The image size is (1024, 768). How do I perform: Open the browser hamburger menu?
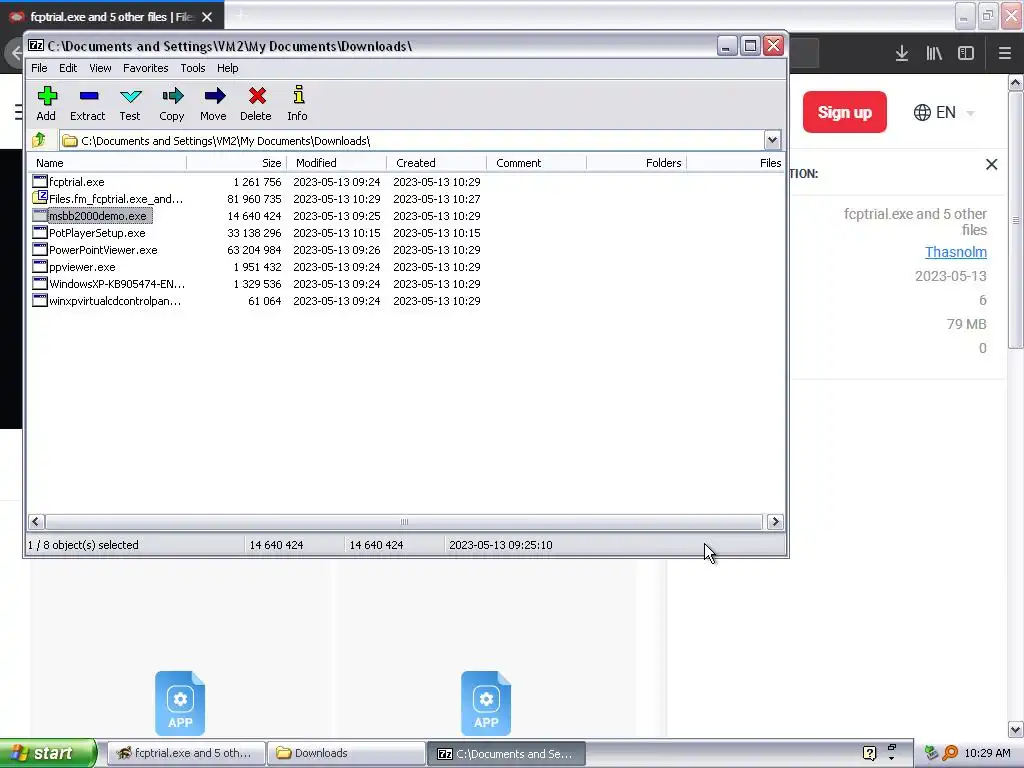click(x=1004, y=54)
